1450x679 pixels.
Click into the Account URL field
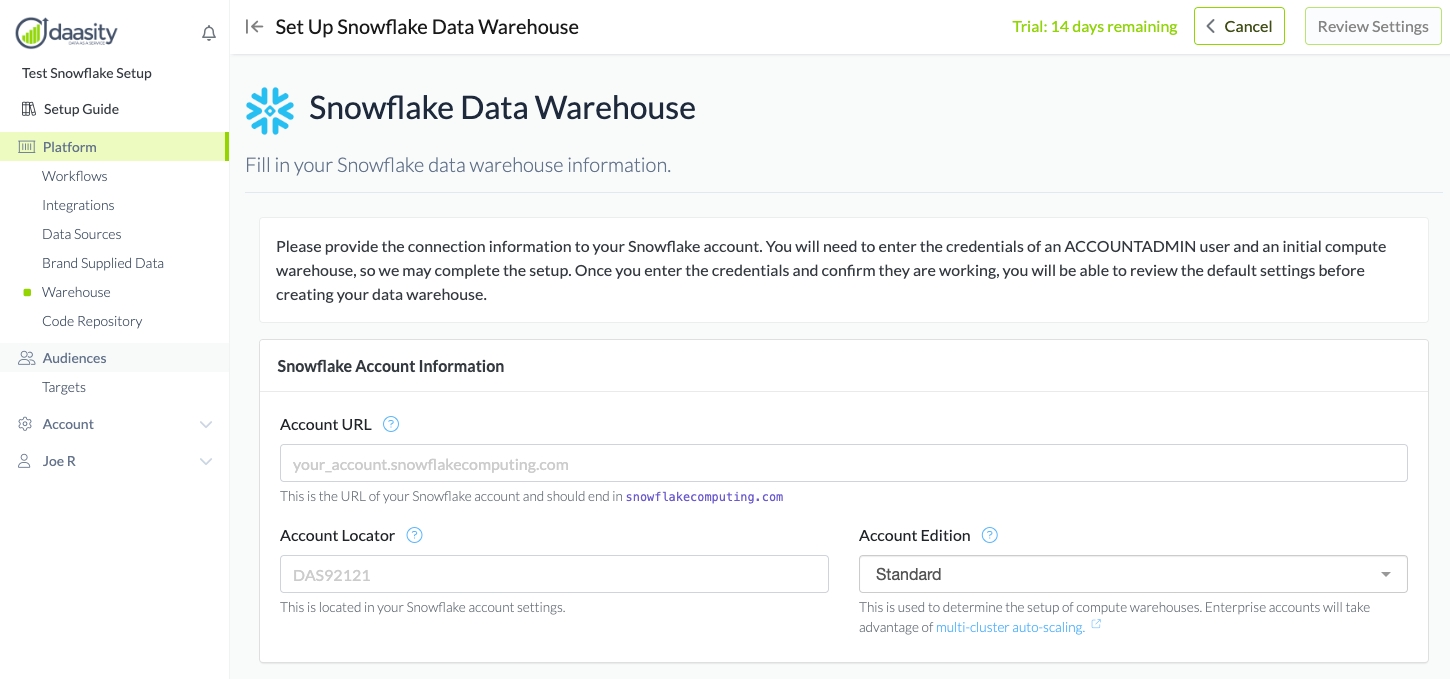coord(843,464)
